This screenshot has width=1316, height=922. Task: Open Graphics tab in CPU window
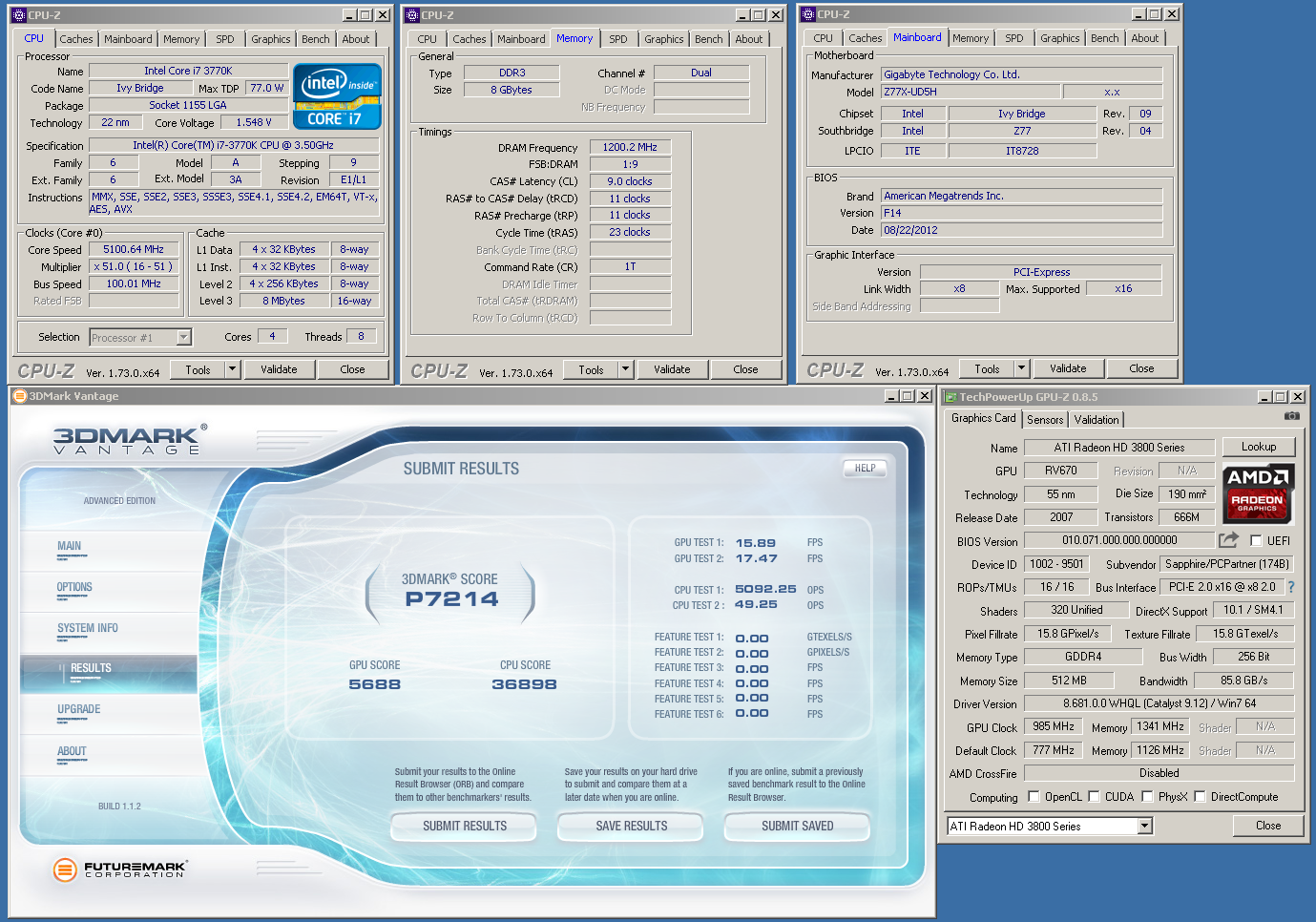pyautogui.click(x=271, y=39)
